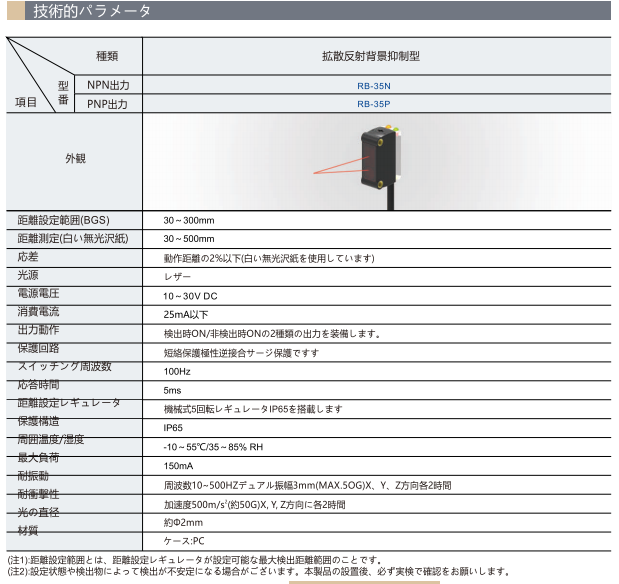Click the 電源電圧 row label

(x=38, y=294)
